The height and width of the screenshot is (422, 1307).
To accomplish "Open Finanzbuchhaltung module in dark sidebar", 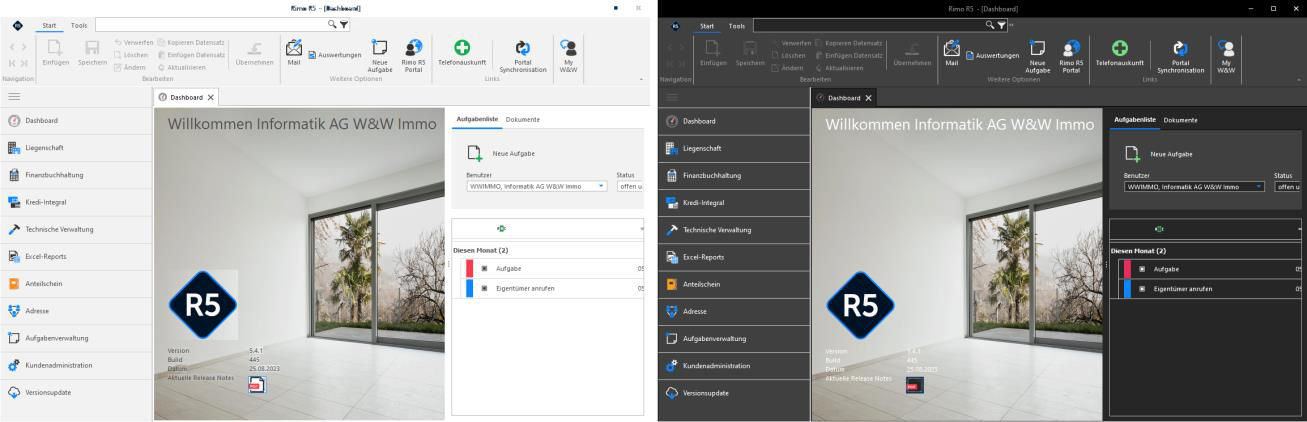I will click(733, 175).
